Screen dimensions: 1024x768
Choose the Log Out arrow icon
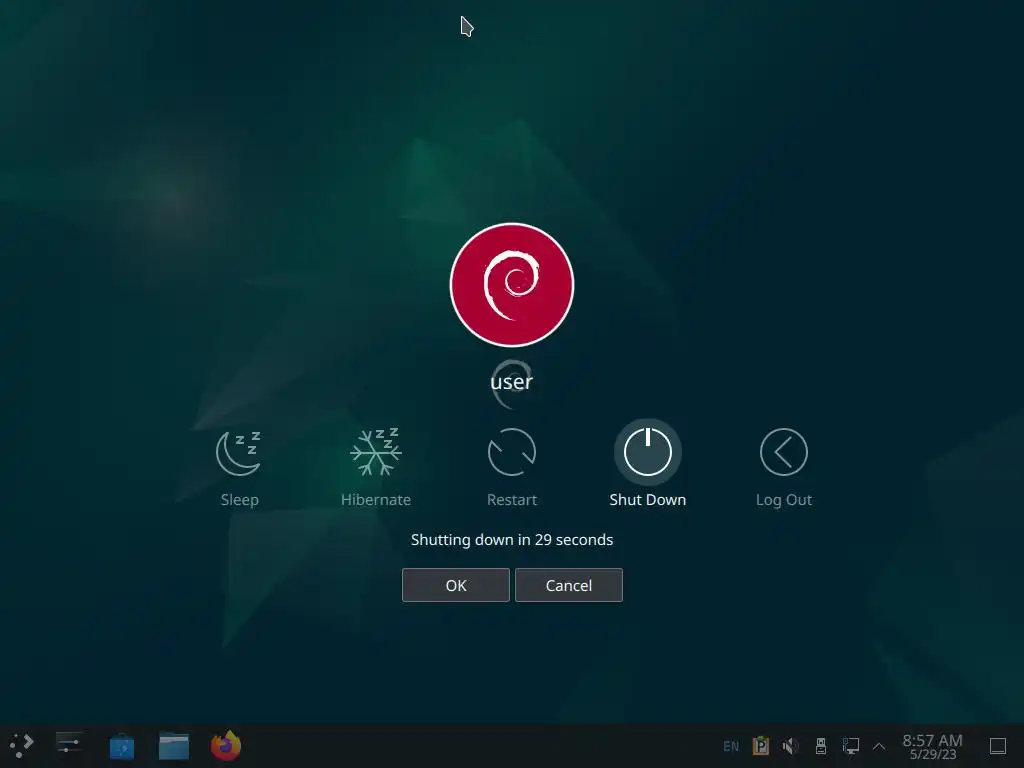point(784,452)
